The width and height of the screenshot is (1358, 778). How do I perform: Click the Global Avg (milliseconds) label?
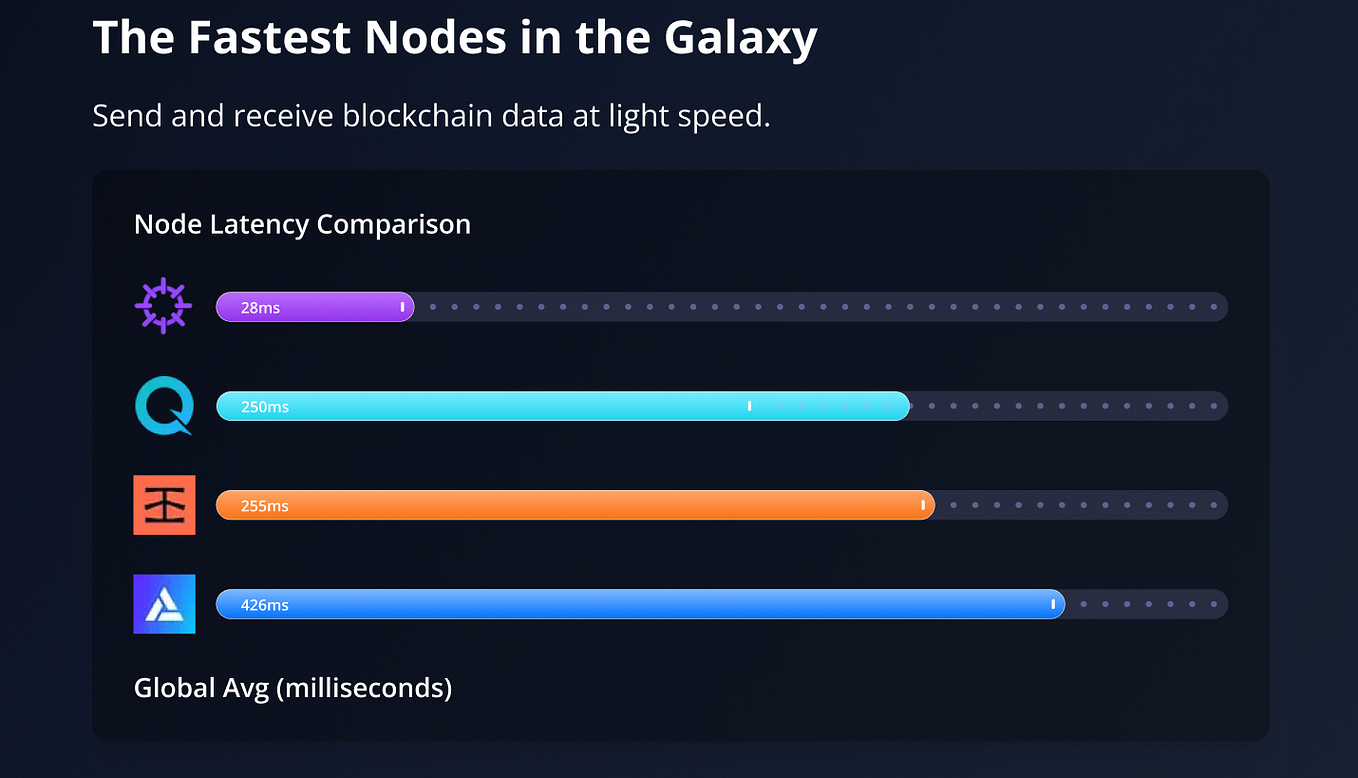[292, 688]
